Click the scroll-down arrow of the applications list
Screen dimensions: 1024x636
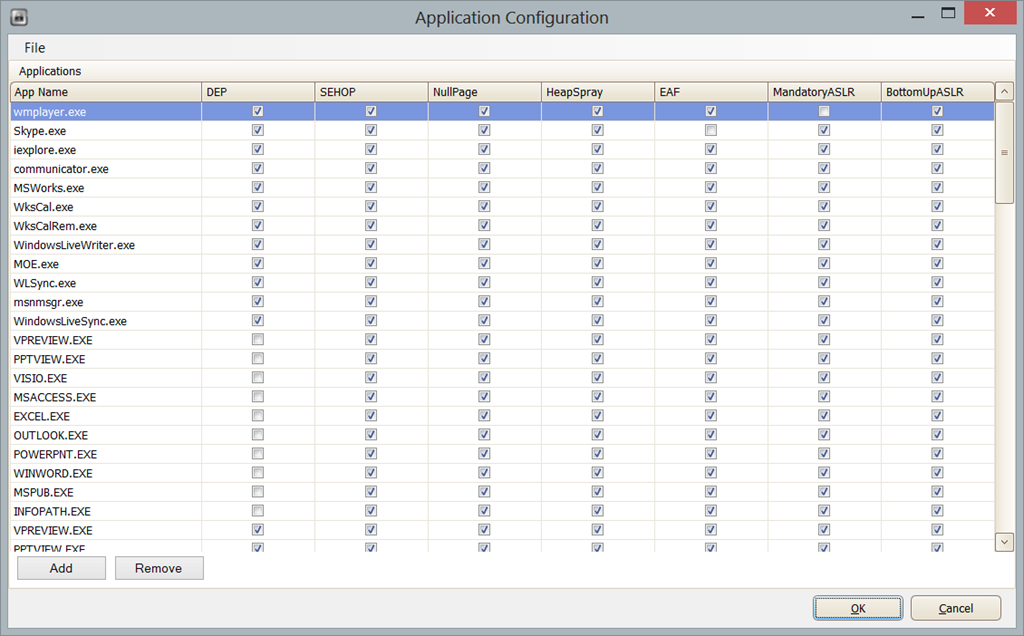click(x=1004, y=542)
